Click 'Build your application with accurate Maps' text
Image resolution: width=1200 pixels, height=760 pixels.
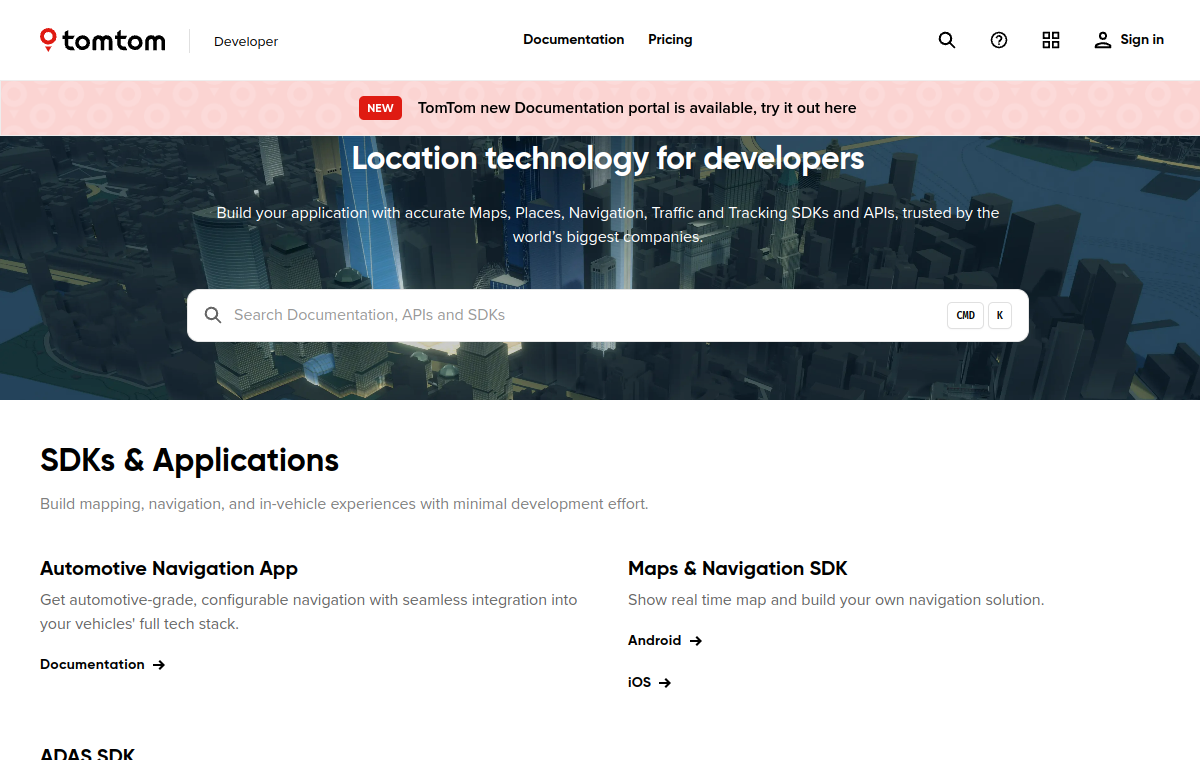pos(608,225)
